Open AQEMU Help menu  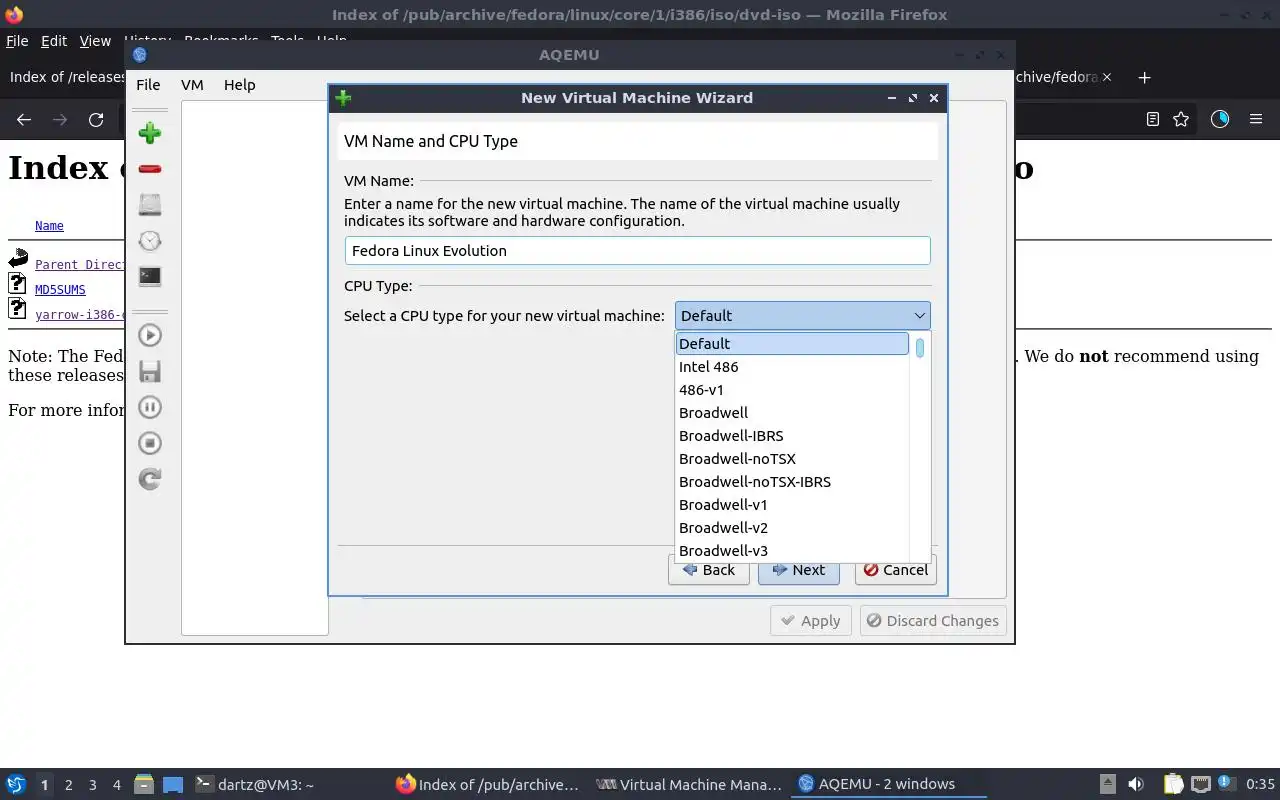point(240,85)
